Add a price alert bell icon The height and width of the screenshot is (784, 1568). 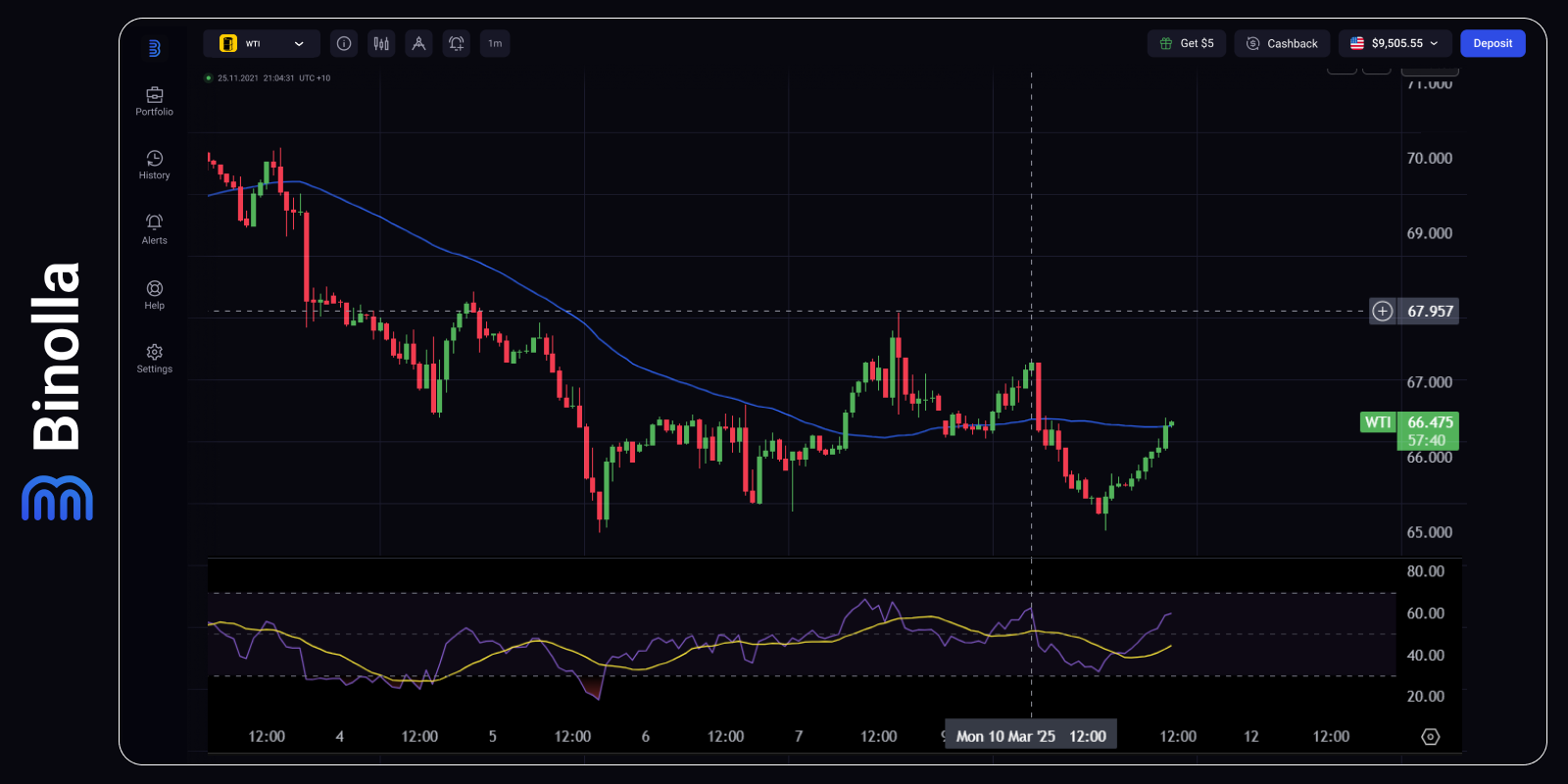(x=457, y=43)
